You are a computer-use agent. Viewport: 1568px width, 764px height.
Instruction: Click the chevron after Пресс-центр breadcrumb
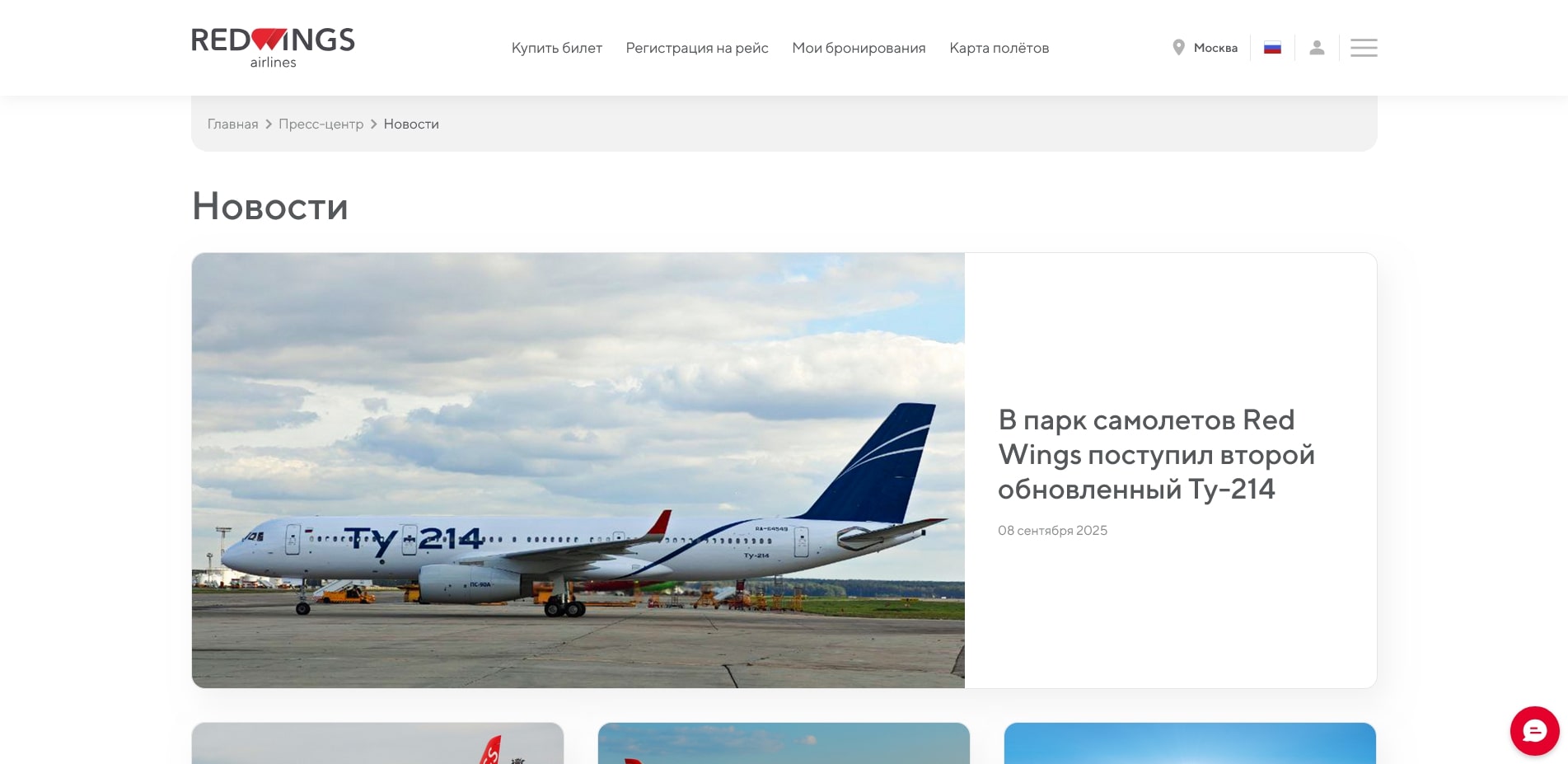[373, 124]
